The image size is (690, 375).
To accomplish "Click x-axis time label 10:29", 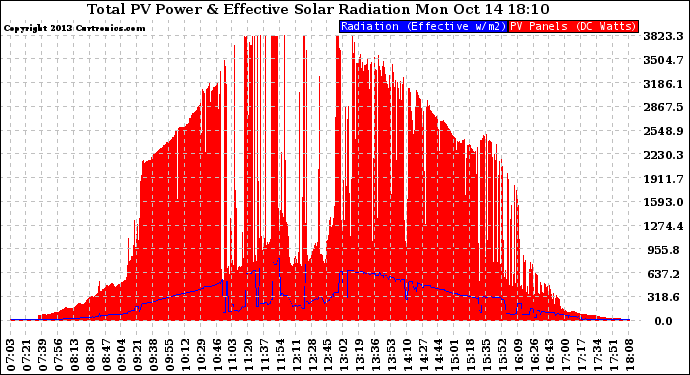I will pos(201,355).
